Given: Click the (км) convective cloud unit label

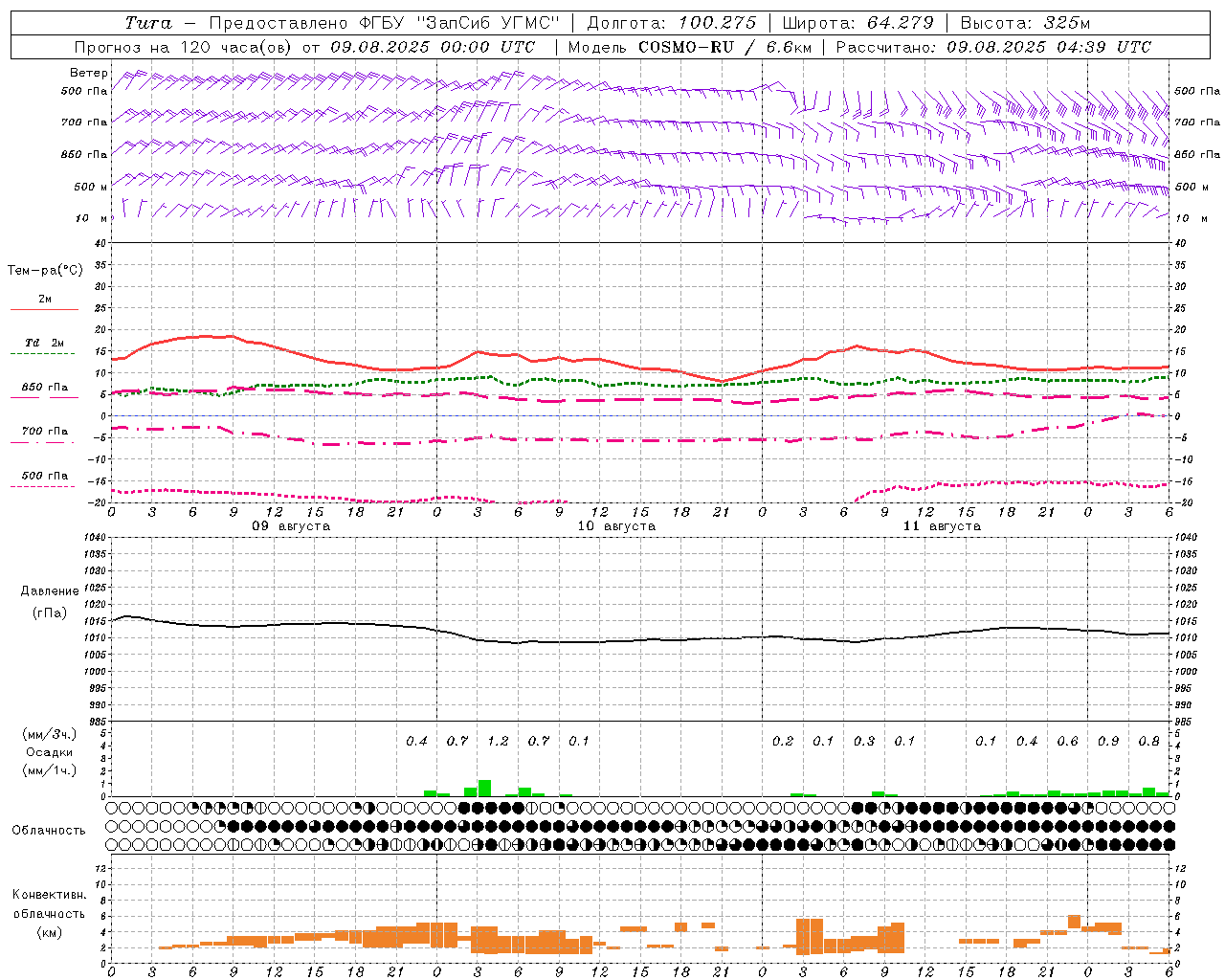Looking at the screenshot, I should point(50,932).
